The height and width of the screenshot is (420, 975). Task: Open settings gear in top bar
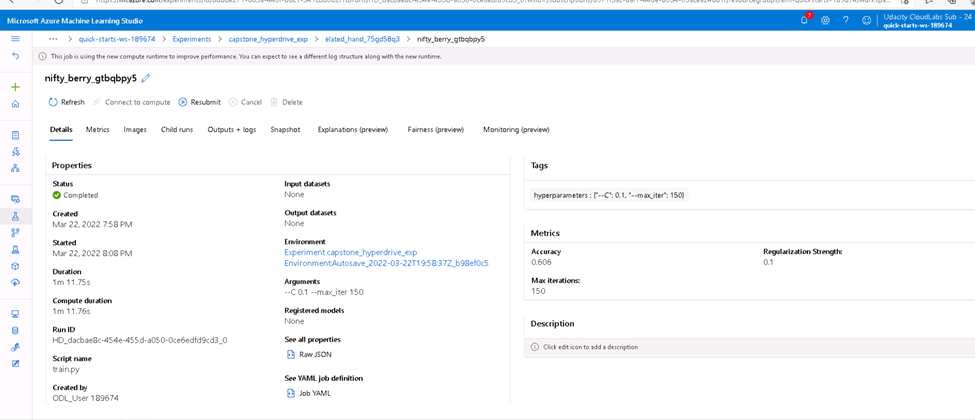coord(825,21)
